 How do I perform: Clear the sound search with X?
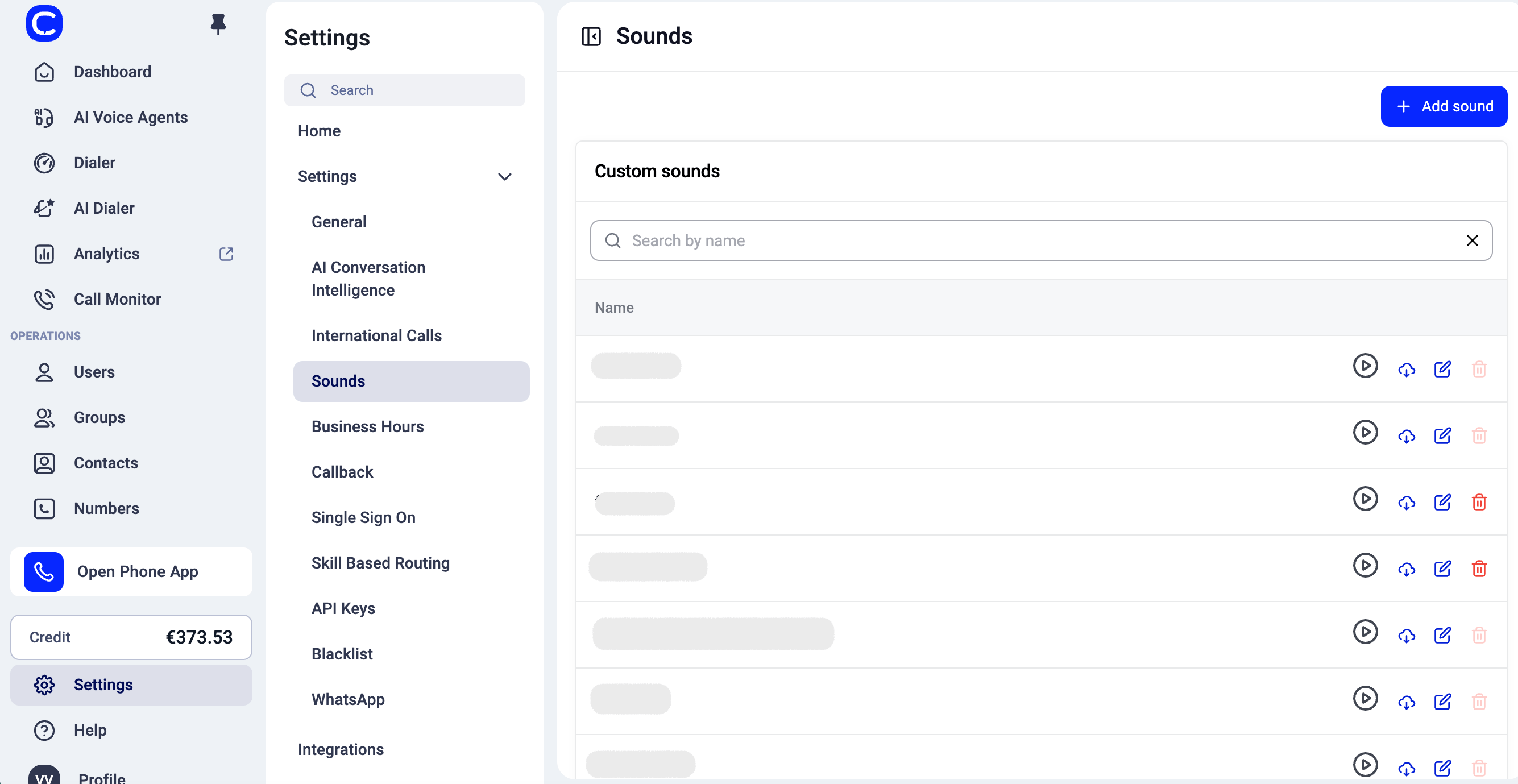[x=1472, y=240]
